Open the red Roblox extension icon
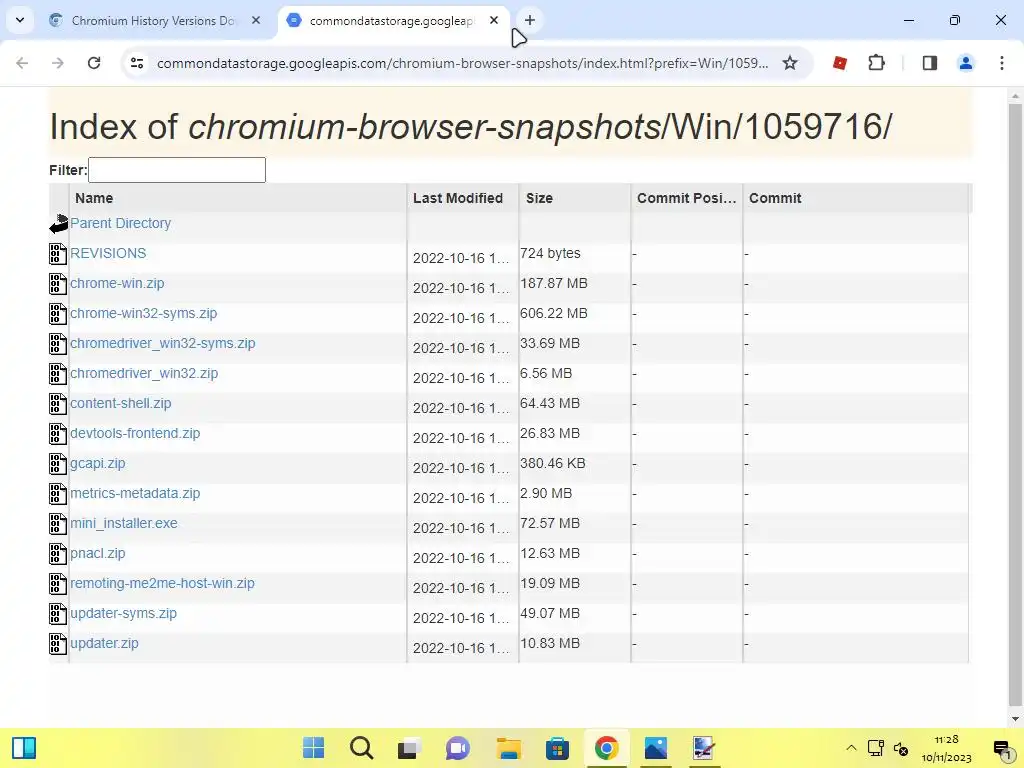The height and width of the screenshot is (768, 1024). click(840, 63)
